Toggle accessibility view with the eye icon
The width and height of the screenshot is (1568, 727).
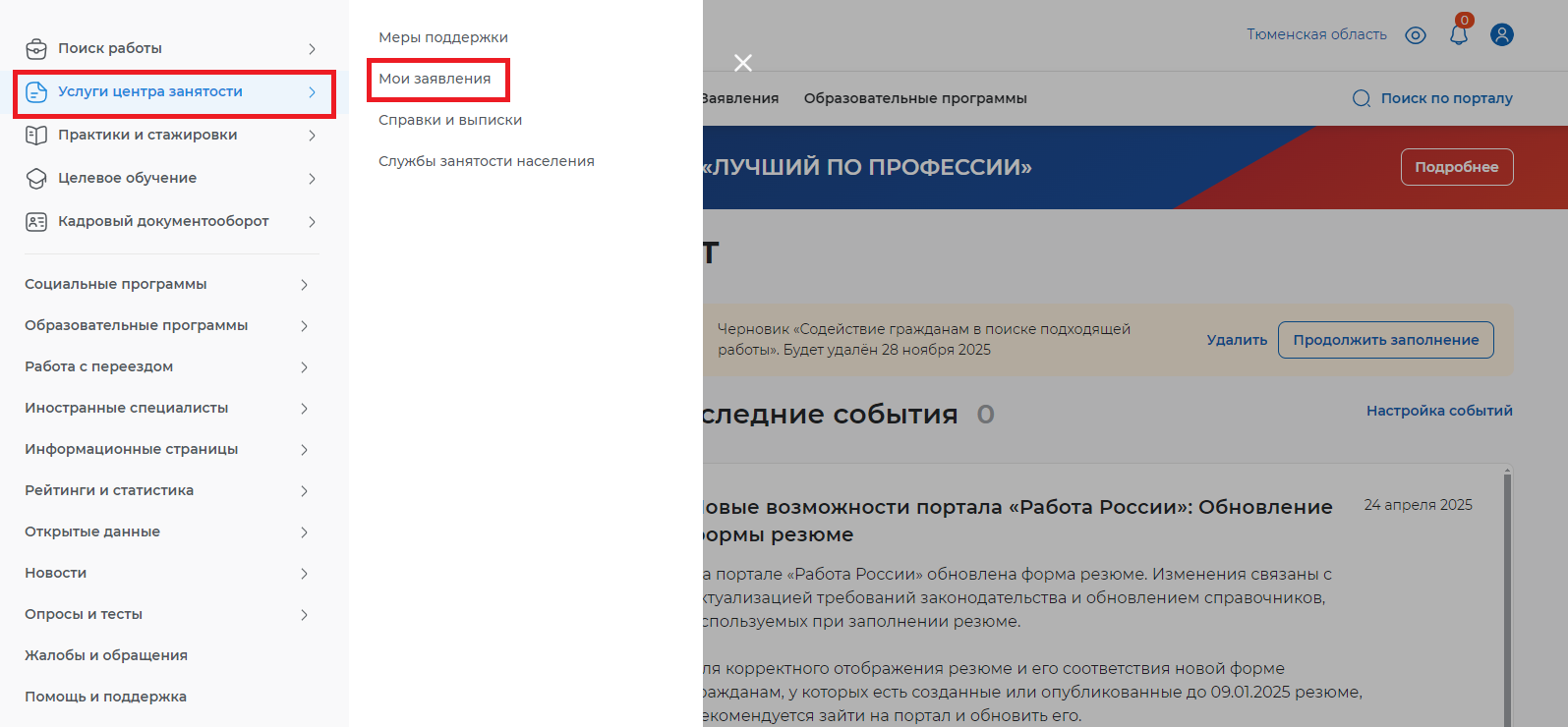click(1416, 35)
